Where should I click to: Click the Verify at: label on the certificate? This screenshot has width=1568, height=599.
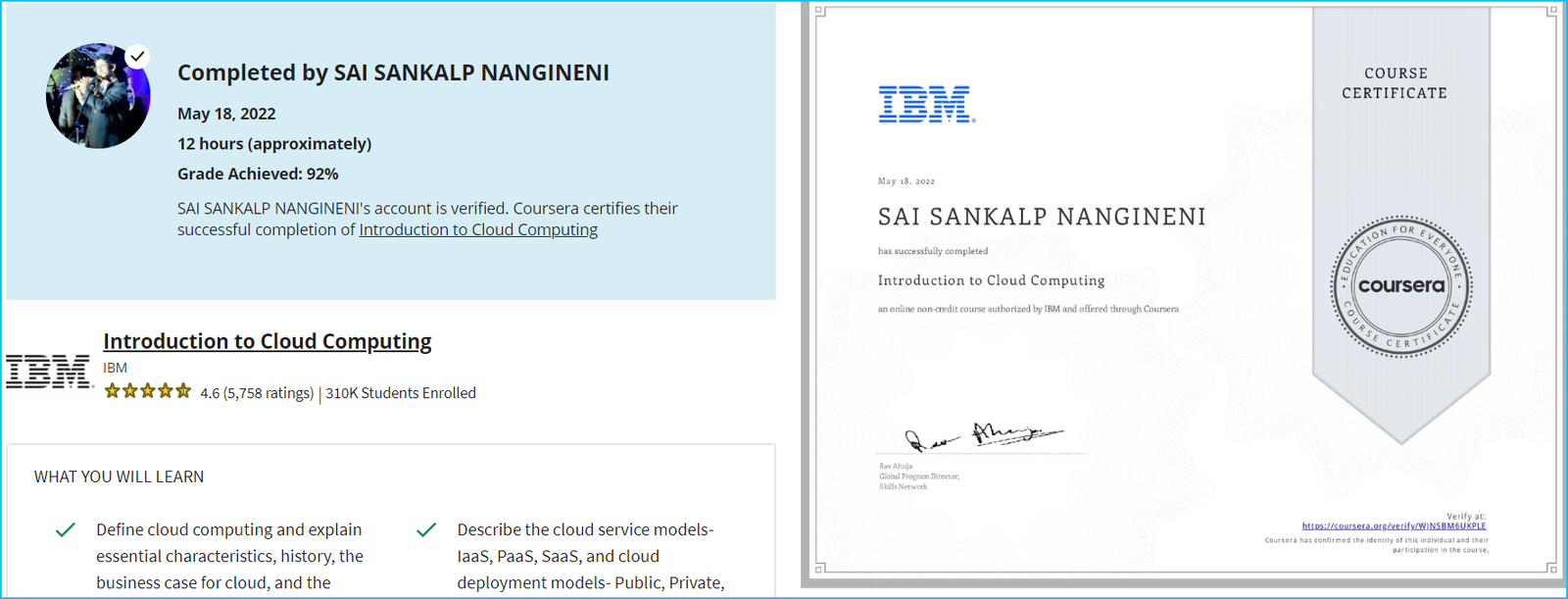[1466, 517]
